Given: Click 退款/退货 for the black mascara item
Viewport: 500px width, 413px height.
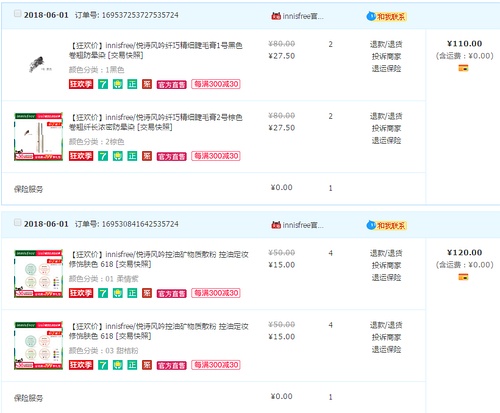Looking at the screenshot, I should click(386, 44).
